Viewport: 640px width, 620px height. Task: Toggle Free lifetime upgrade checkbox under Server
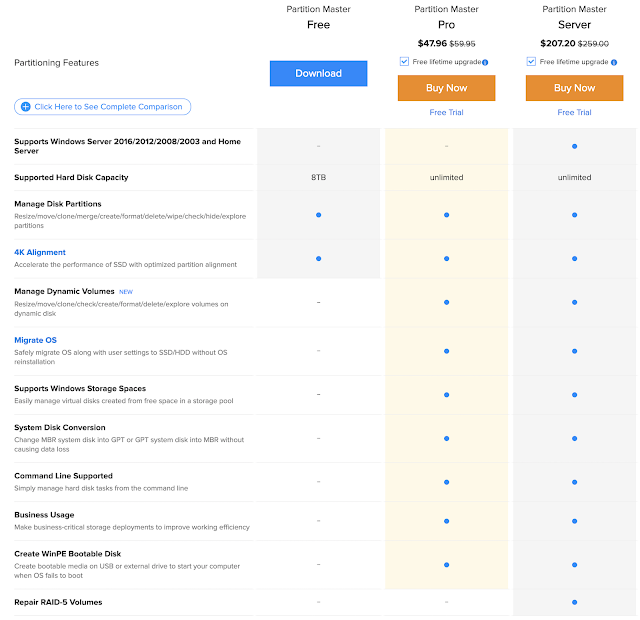531,62
